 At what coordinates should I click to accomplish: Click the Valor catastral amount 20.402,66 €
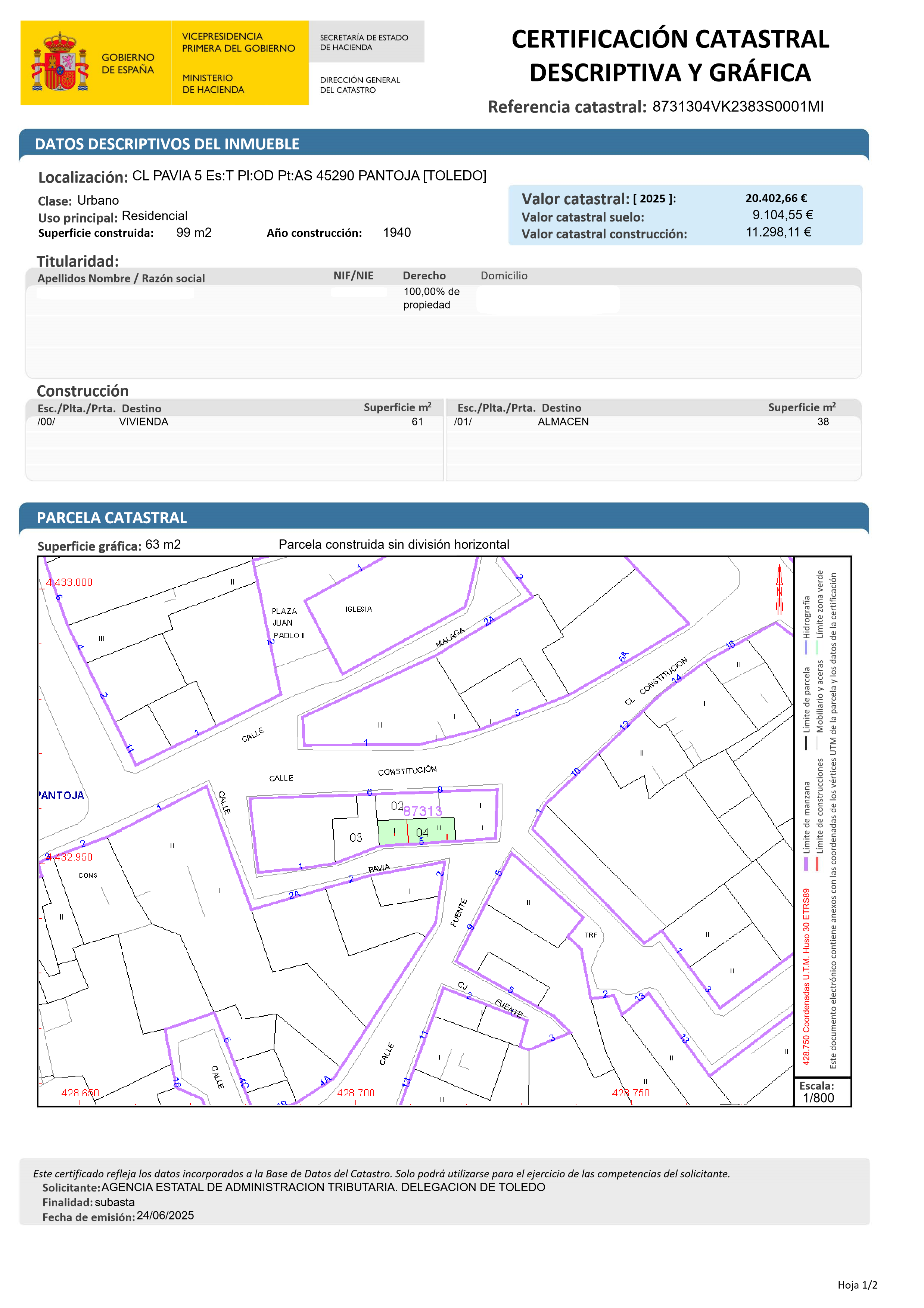coord(776,198)
